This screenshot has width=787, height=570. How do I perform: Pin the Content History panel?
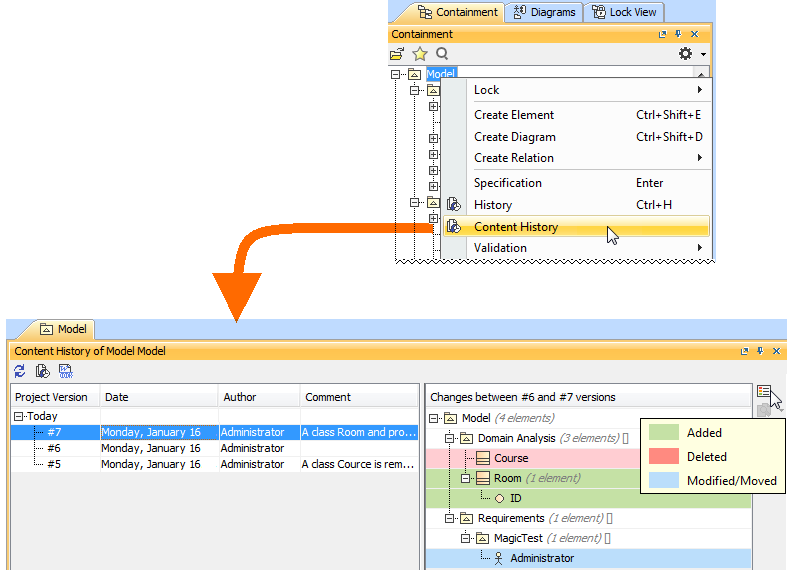pyautogui.click(x=760, y=352)
